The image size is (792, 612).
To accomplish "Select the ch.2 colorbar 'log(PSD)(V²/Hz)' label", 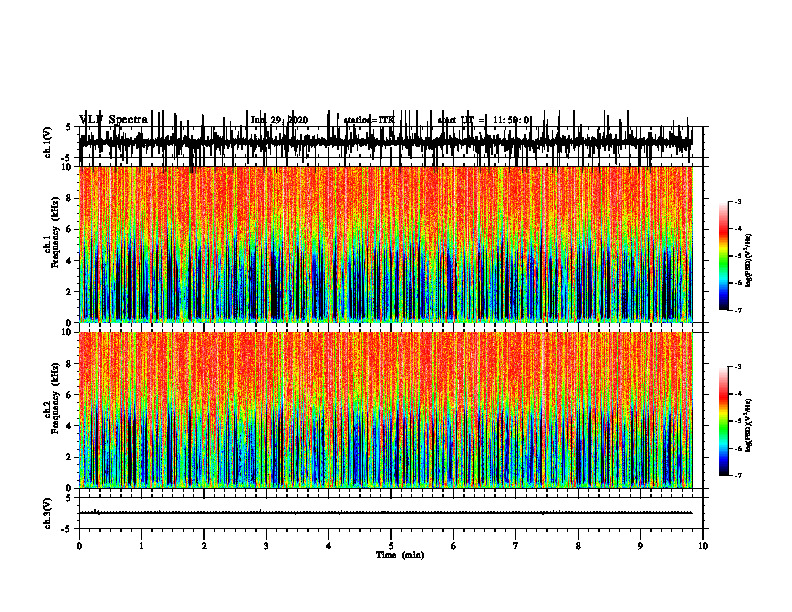I will click(x=748, y=425).
